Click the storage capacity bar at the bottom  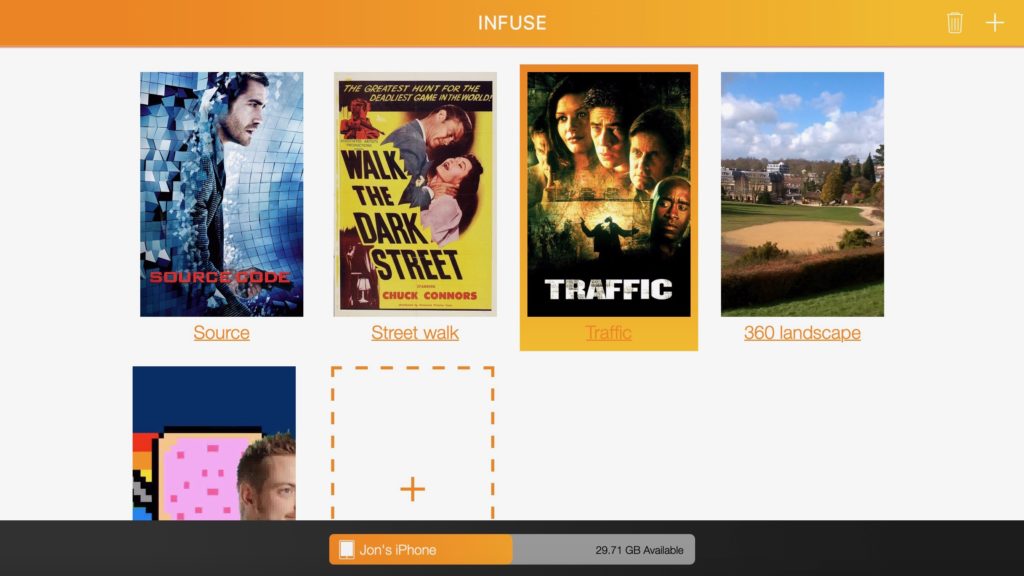510,549
